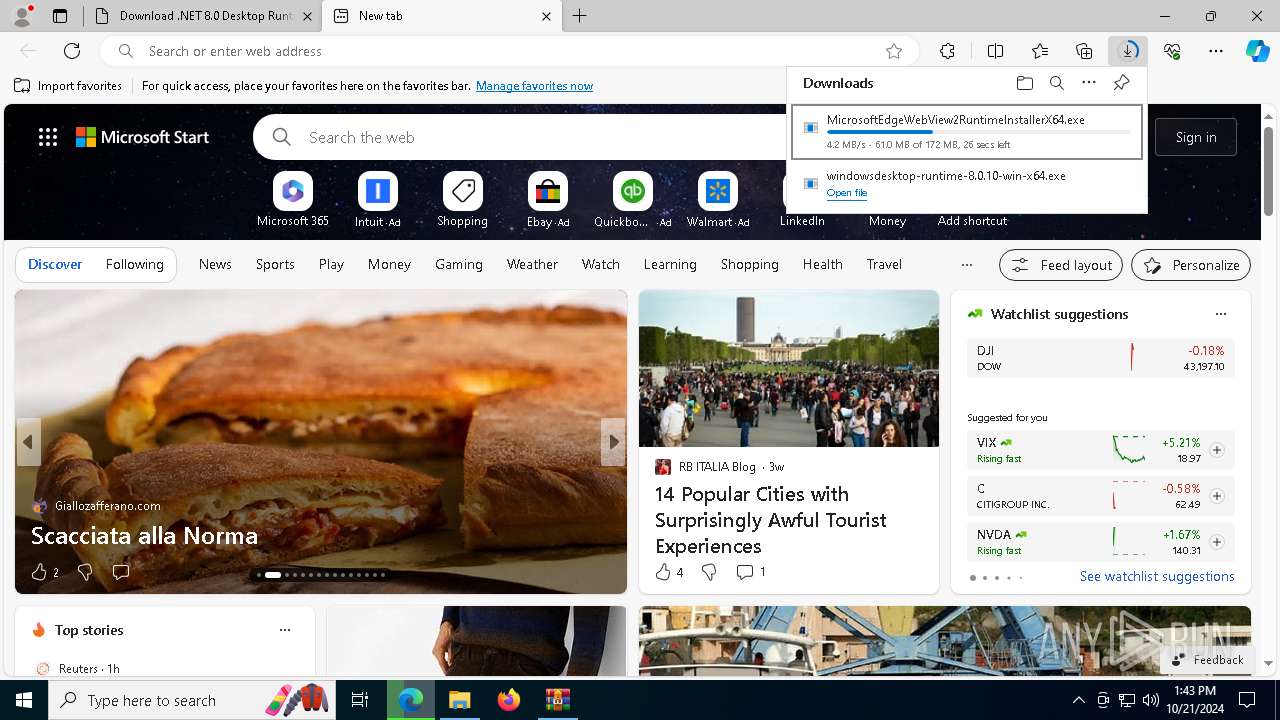Open the Collections icon

(1084, 51)
